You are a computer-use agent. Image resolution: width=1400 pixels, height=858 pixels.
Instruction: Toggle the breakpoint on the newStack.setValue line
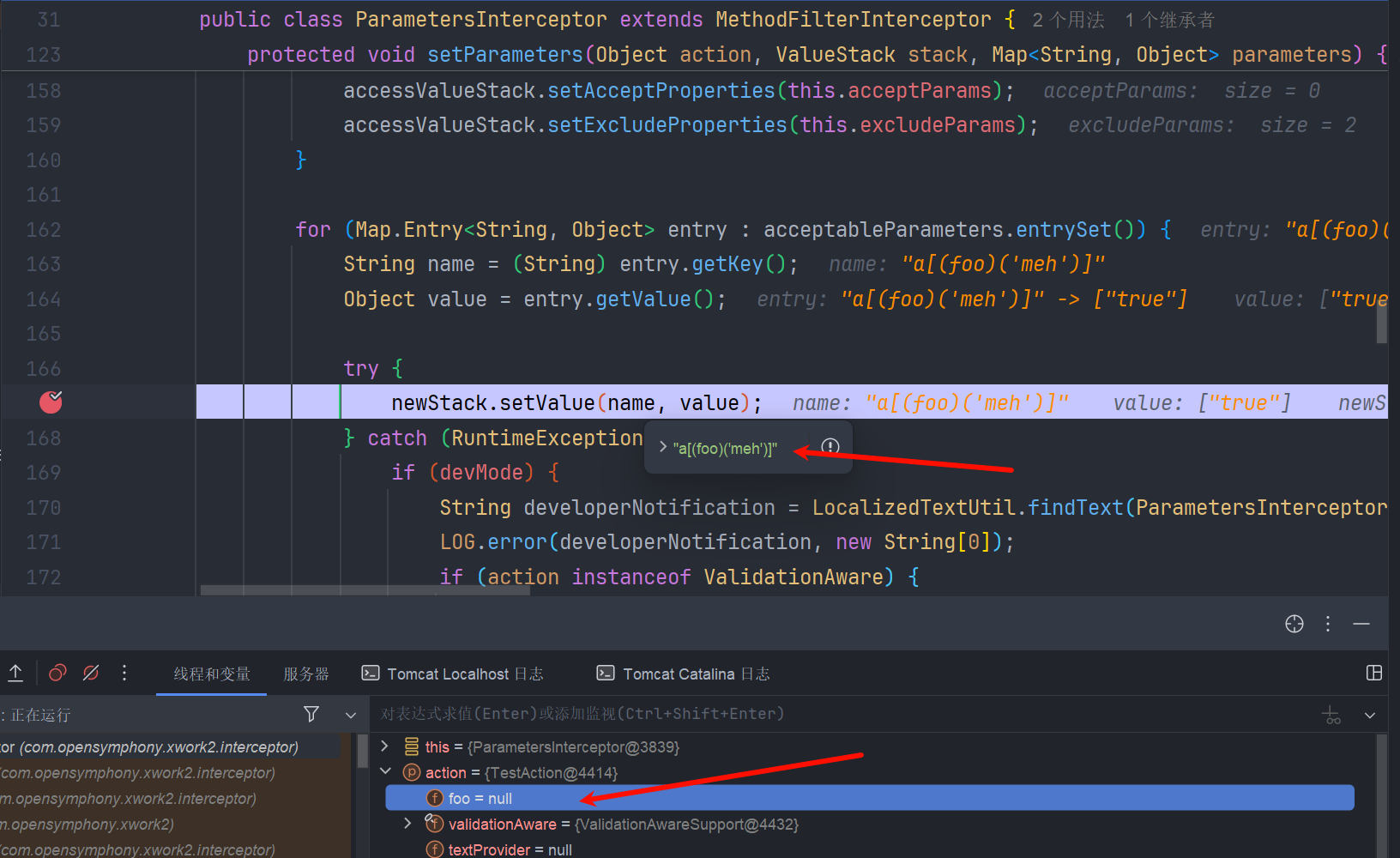pyautogui.click(x=51, y=402)
